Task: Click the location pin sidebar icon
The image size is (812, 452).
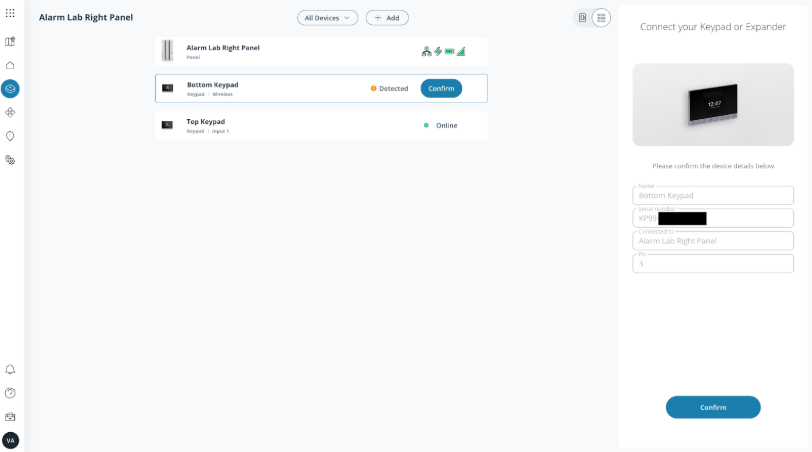Action: [10, 136]
